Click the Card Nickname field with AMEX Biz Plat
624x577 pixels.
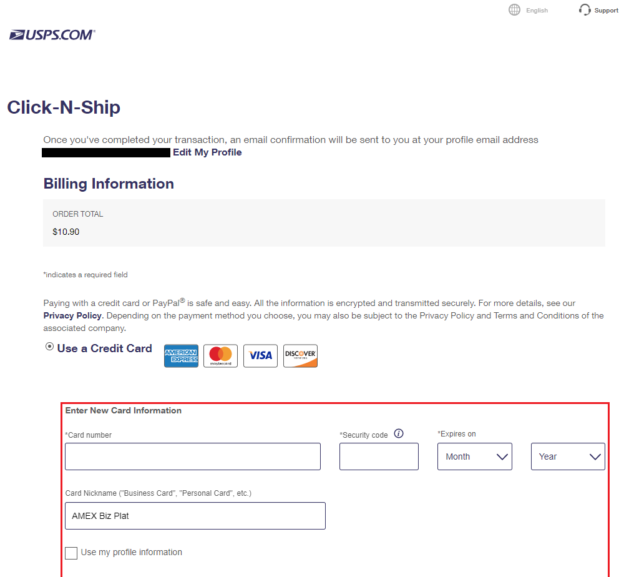pos(195,516)
